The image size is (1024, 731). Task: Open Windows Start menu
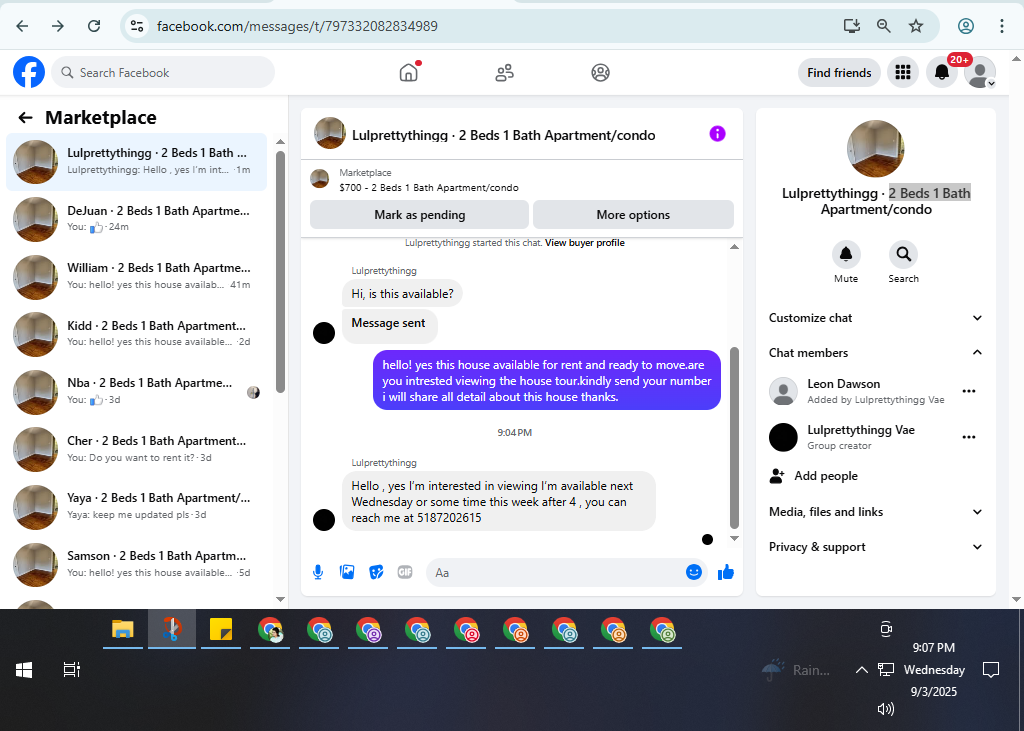tap(24, 670)
